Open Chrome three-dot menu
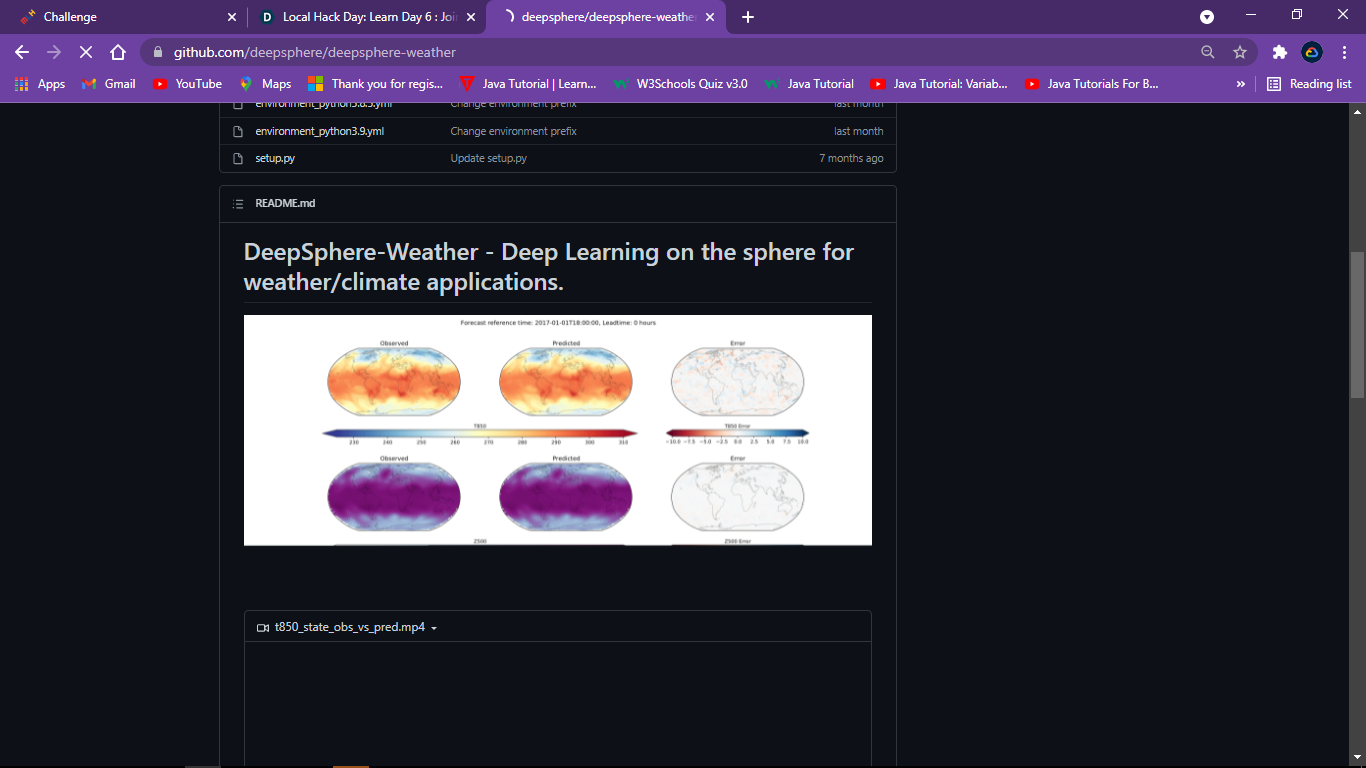This screenshot has height=768, width=1366. coord(1344,52)
